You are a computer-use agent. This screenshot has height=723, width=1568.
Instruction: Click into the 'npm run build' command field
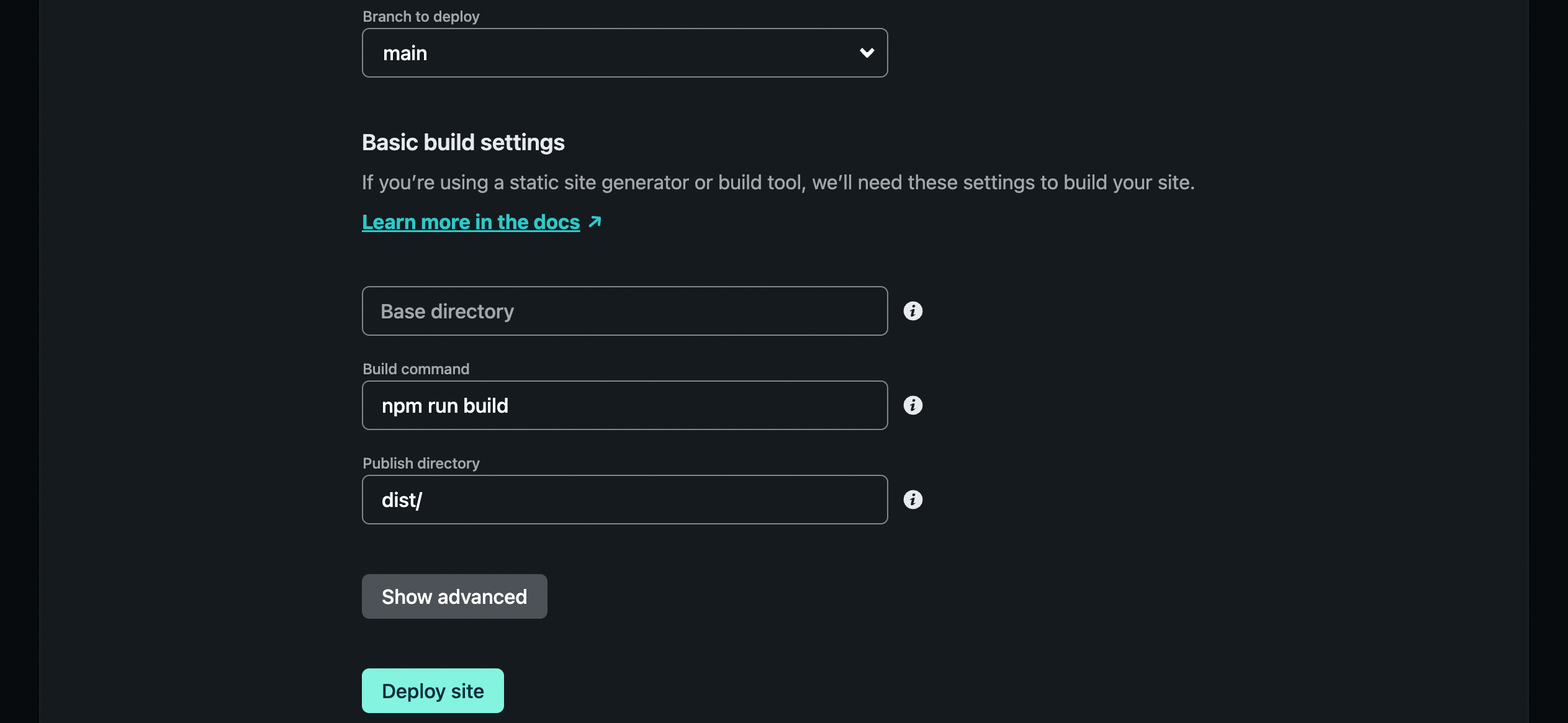(624, 405)
